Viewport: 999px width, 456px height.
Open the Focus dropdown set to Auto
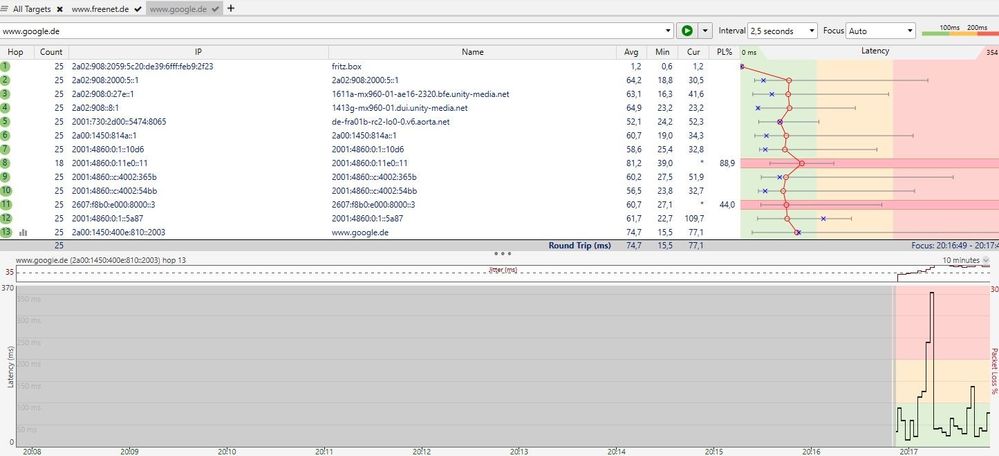click(x=880, y=31)
